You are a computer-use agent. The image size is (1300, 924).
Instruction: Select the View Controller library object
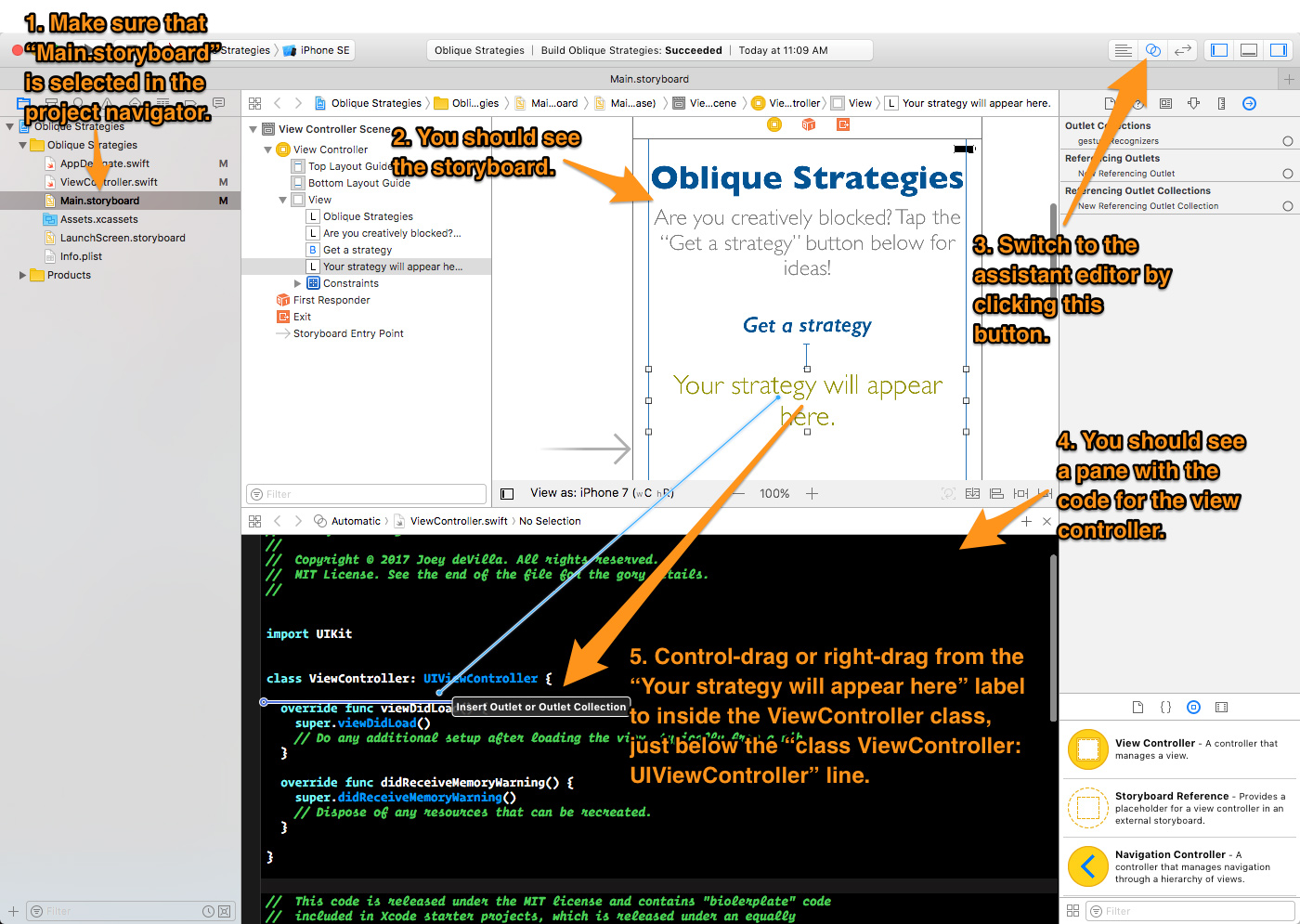[1179, 749]
